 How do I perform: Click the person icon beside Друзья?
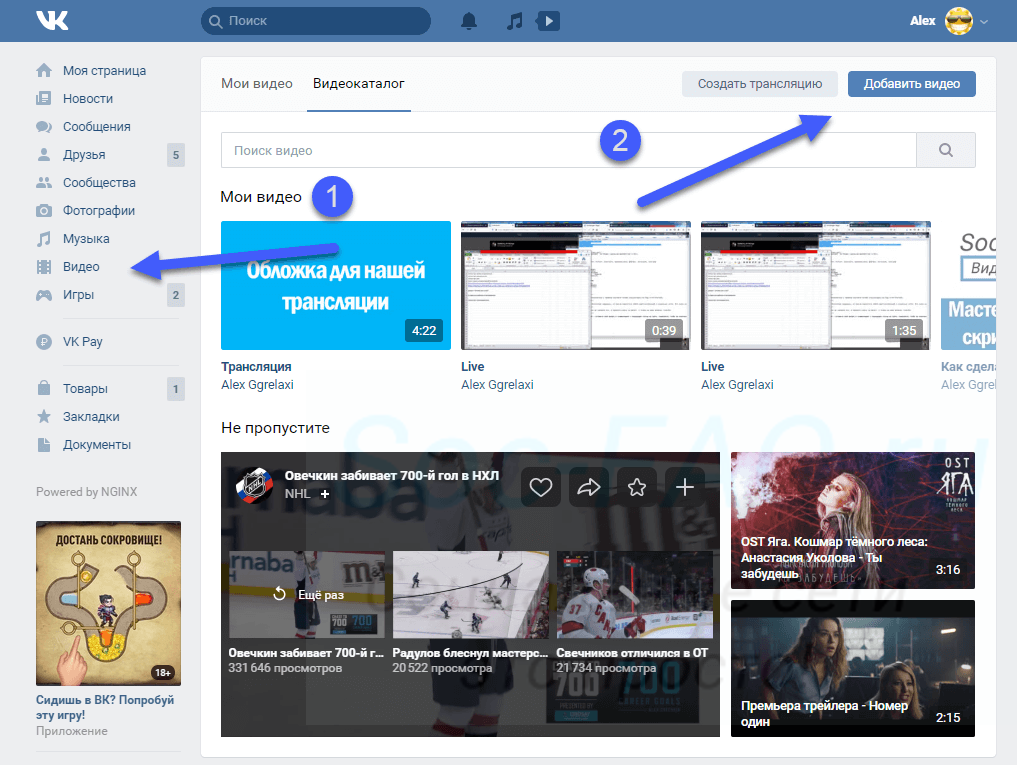point(43,154)
